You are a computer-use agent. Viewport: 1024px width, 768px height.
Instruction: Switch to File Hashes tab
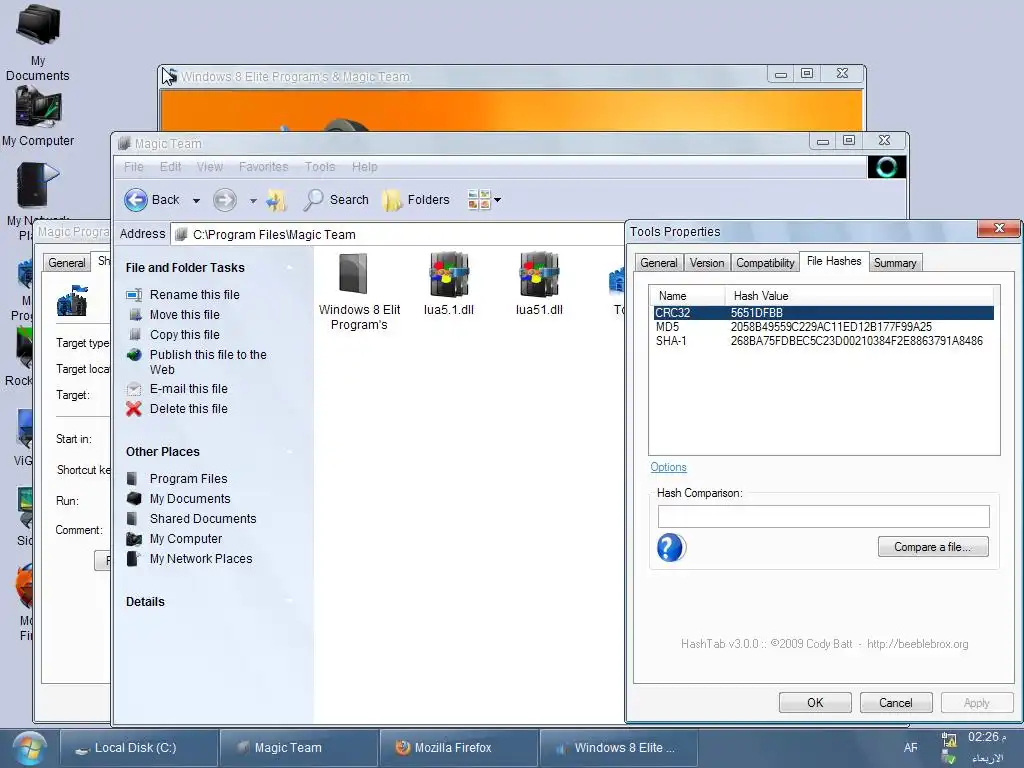834,261
